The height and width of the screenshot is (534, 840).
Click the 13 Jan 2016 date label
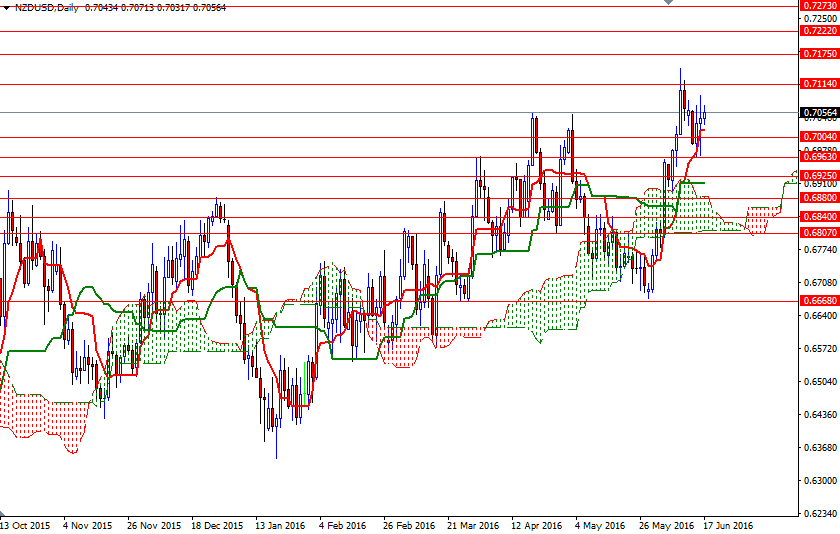280,525
